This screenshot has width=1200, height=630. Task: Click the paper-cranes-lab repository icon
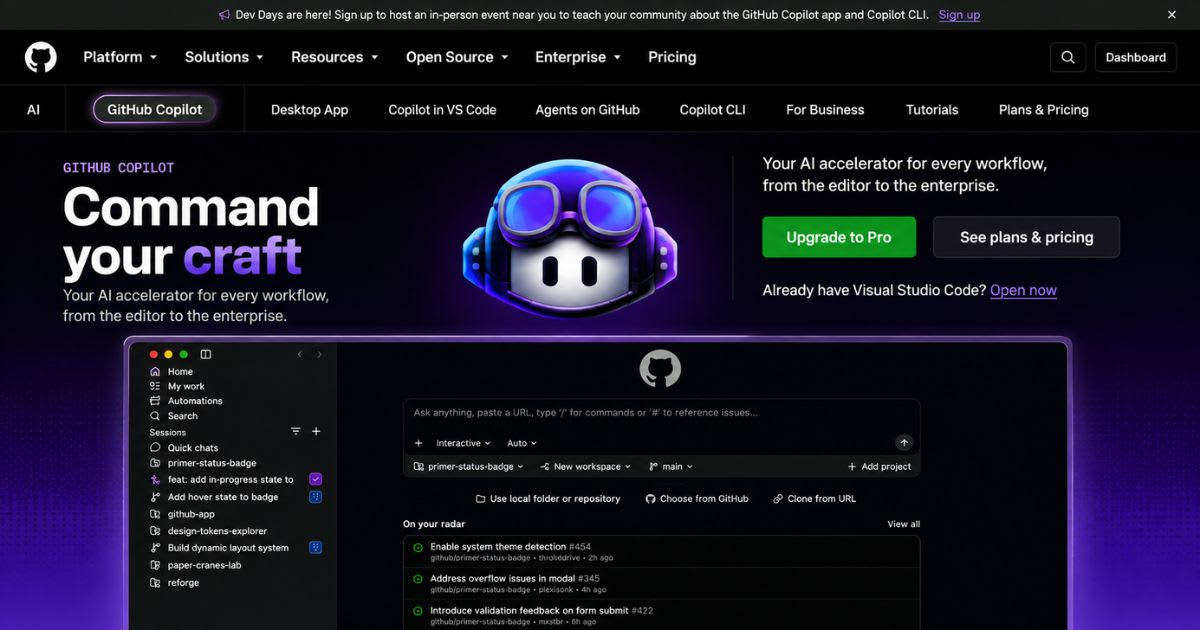tap(155, 565)
